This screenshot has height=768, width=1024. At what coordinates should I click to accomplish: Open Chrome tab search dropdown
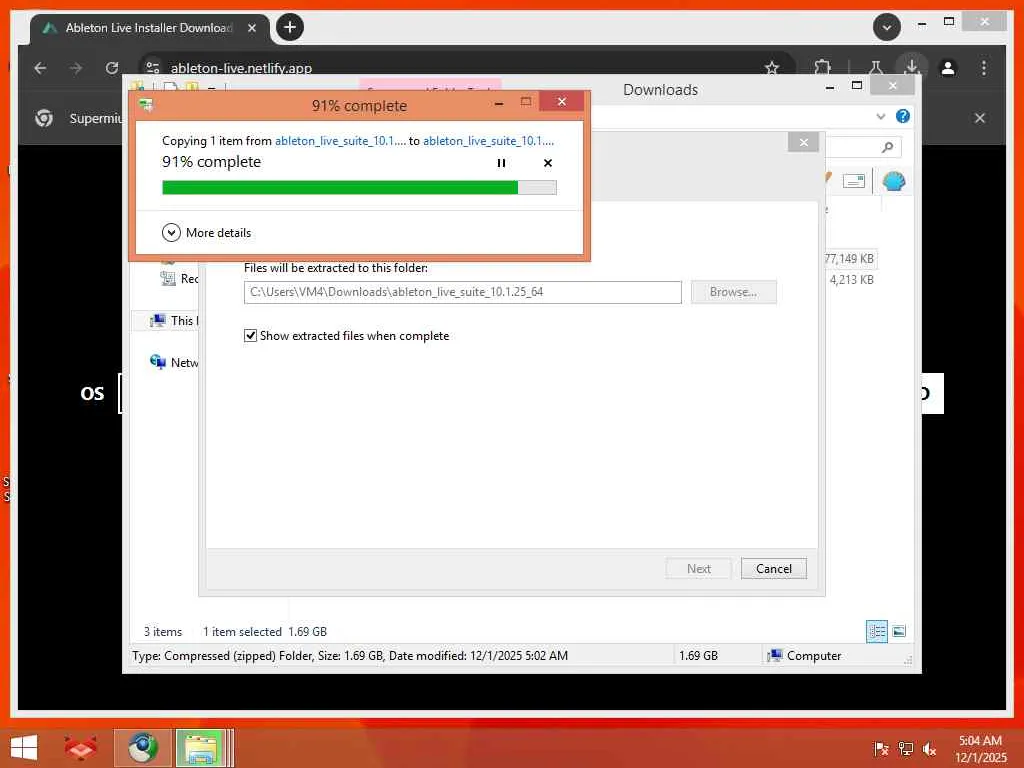point(887,27)
